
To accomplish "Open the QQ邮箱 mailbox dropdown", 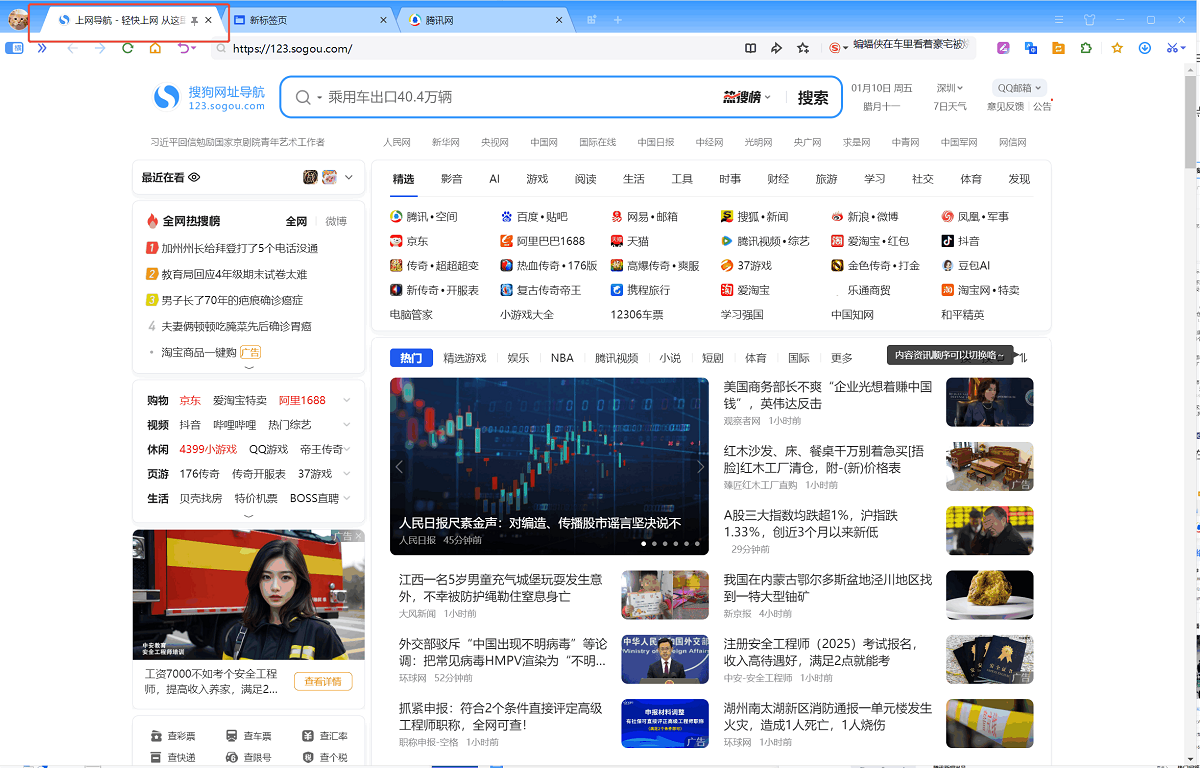I will [1019, 88].
